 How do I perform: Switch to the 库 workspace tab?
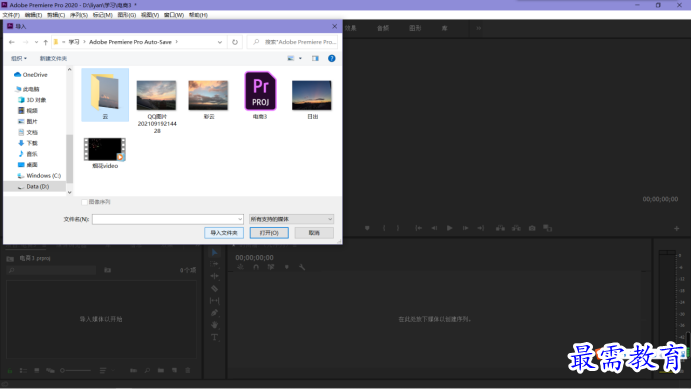[444, 28]
